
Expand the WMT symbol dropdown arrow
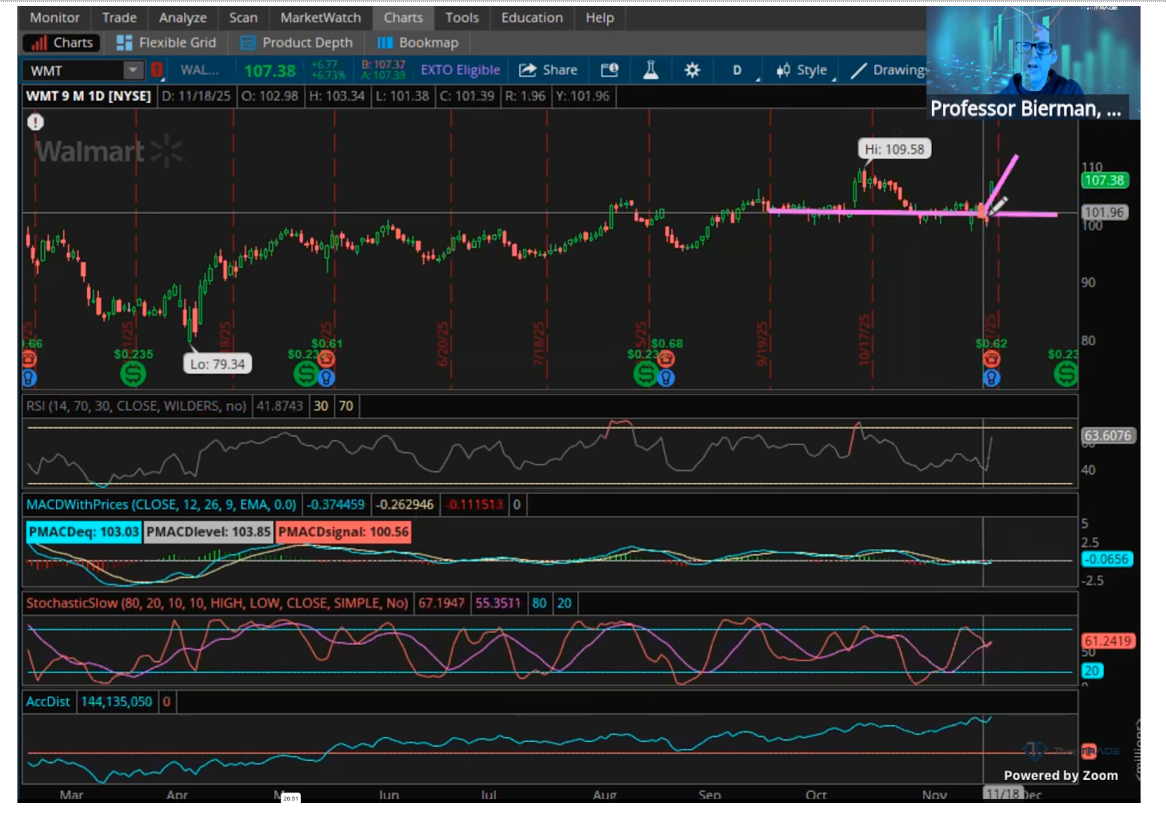133,70
